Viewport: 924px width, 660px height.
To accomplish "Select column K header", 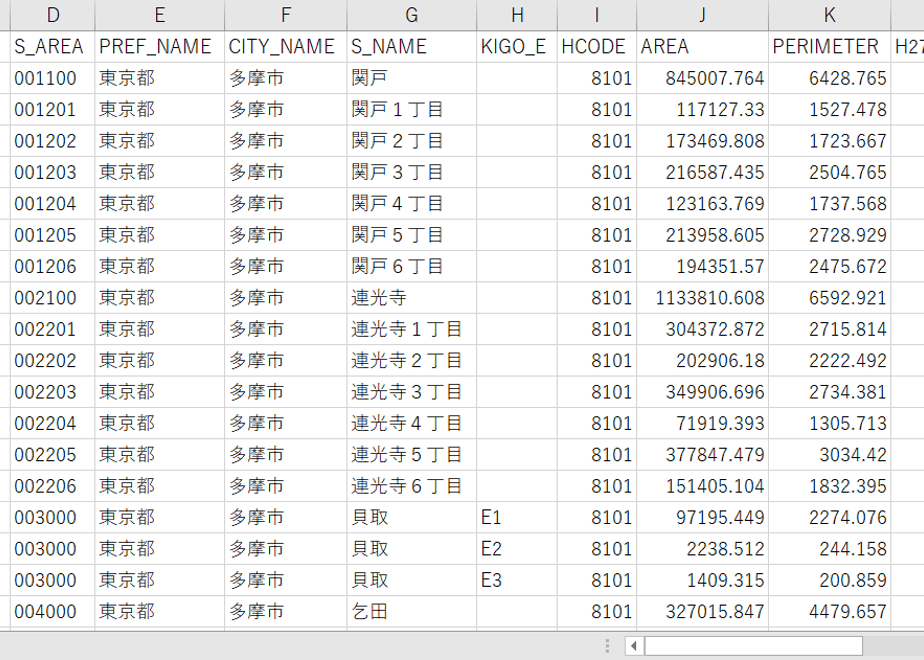I will coord(830,15).
